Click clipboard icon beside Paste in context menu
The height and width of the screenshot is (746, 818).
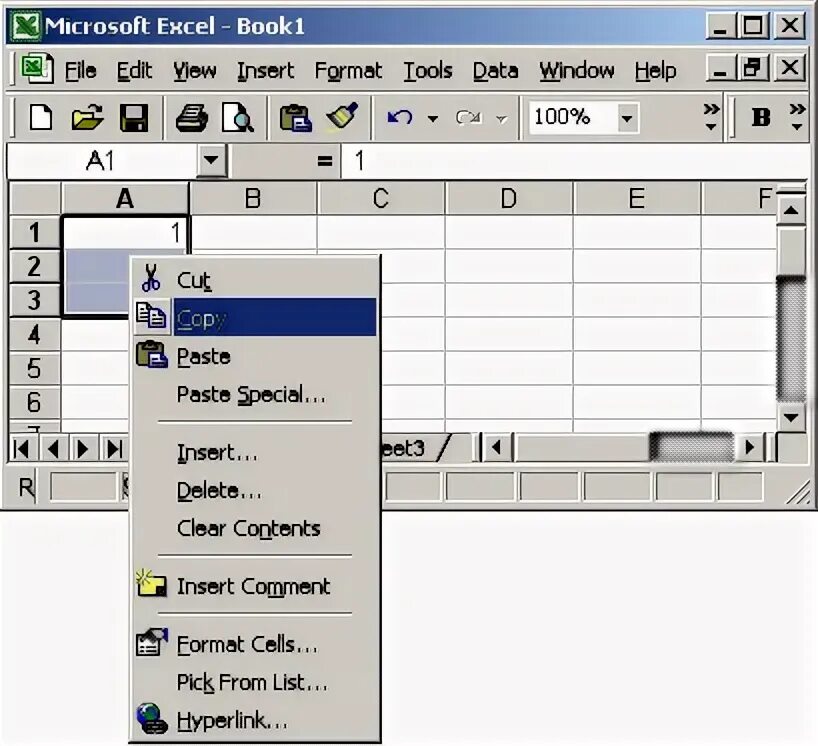click(x=151, y=354)
